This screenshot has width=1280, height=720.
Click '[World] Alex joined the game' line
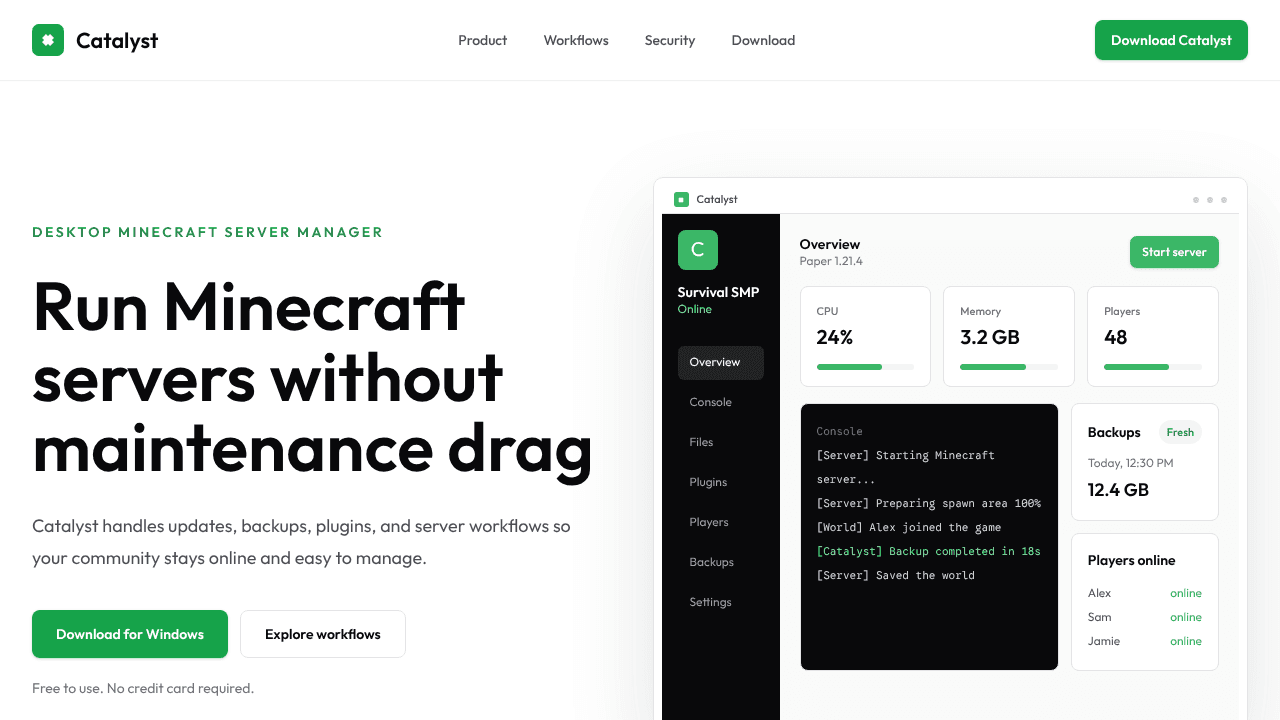click(x=909, y=527)
